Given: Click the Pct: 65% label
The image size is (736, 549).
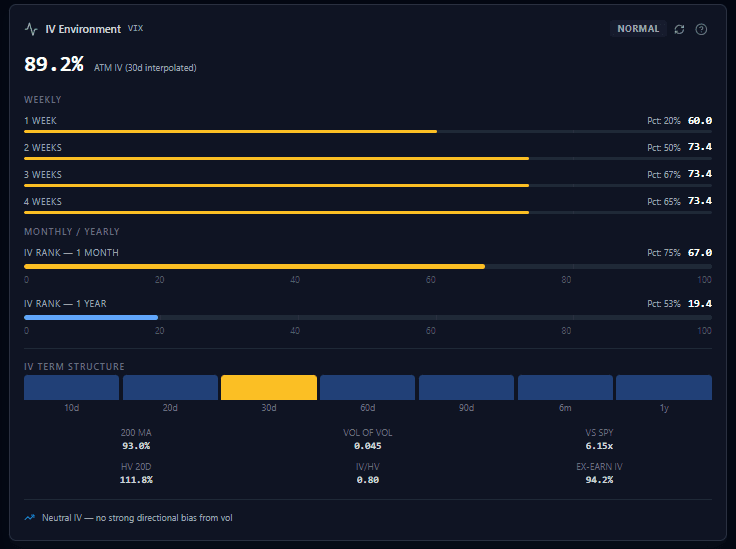Looking at the screenshot, I should 664,201.
